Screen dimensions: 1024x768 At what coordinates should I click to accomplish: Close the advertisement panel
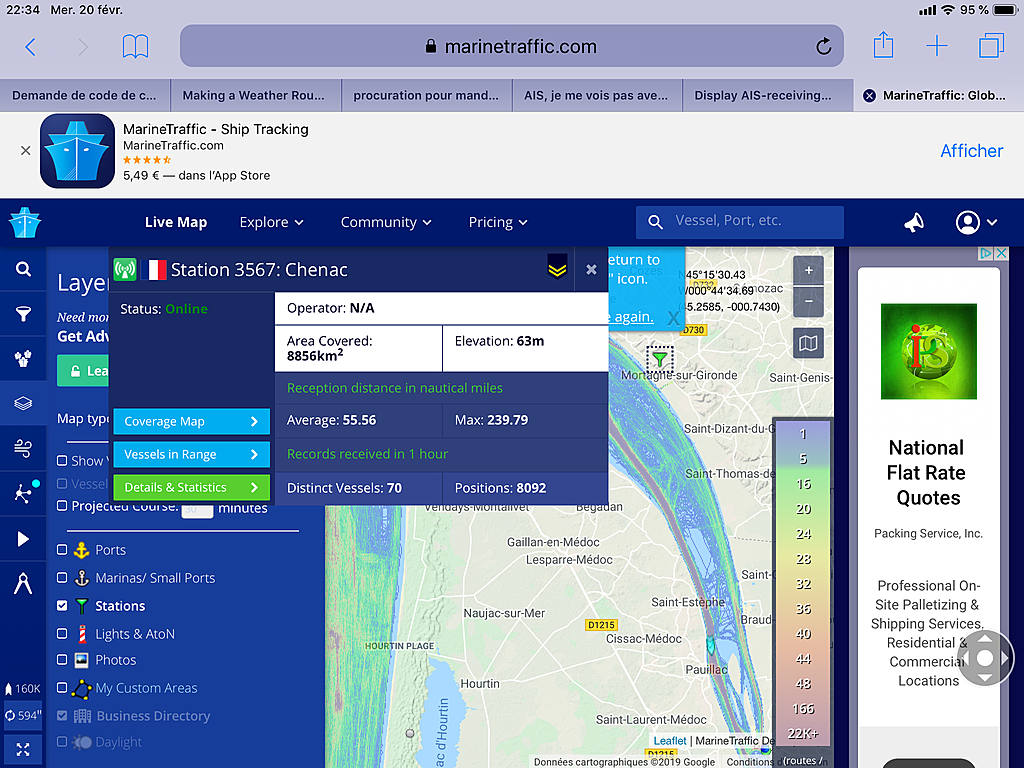[x=1002, y=253]
